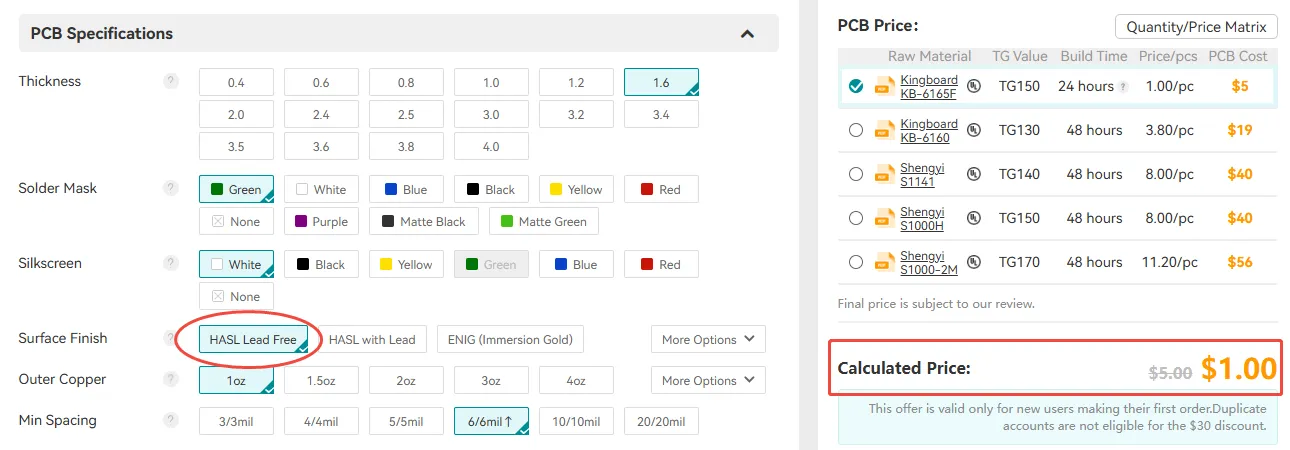Viewport: 1290px width, 450px height.
Task: Open the Quantity/Price Matrix
Action: click(x=1196, y=27)
